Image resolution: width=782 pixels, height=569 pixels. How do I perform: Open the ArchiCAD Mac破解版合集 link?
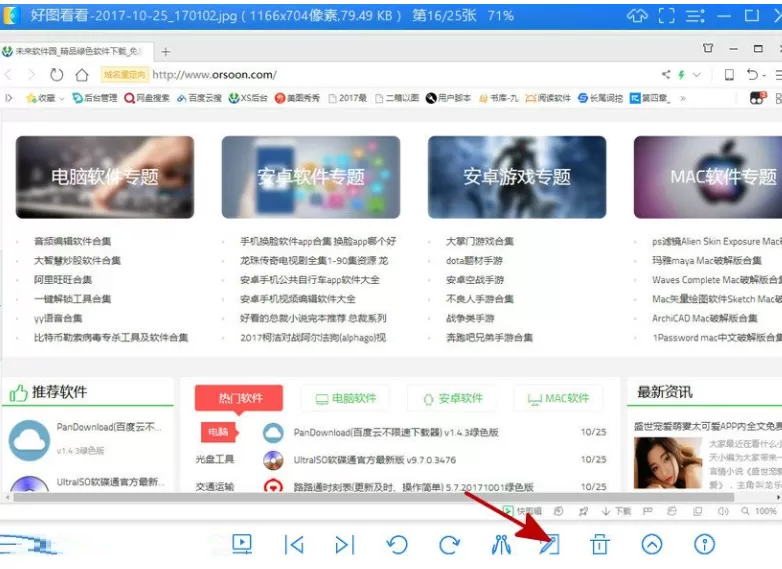click(x=705, y=318)
